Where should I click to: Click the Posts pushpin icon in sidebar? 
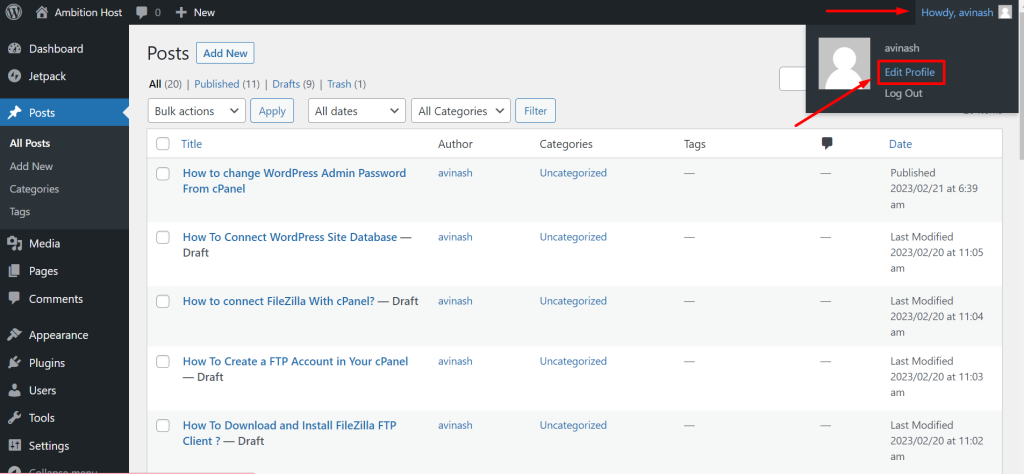coord(14,113)
